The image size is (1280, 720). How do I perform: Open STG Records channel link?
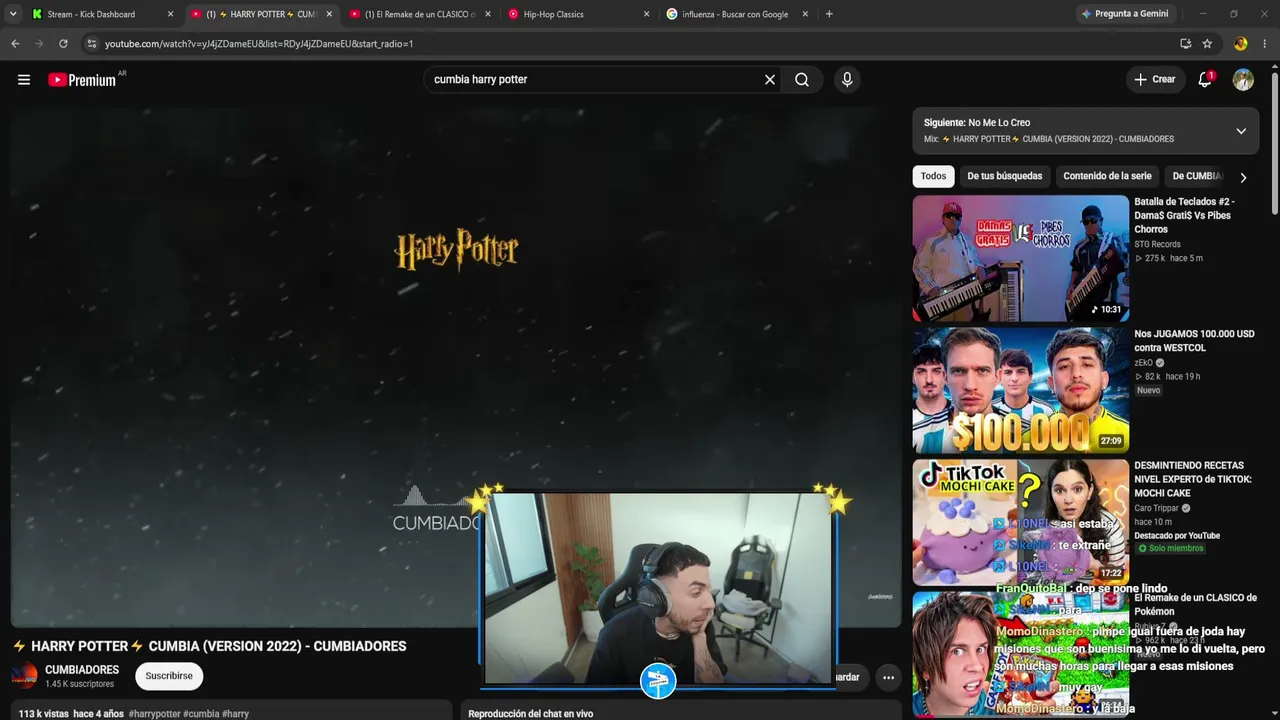tap(1157, 244)
